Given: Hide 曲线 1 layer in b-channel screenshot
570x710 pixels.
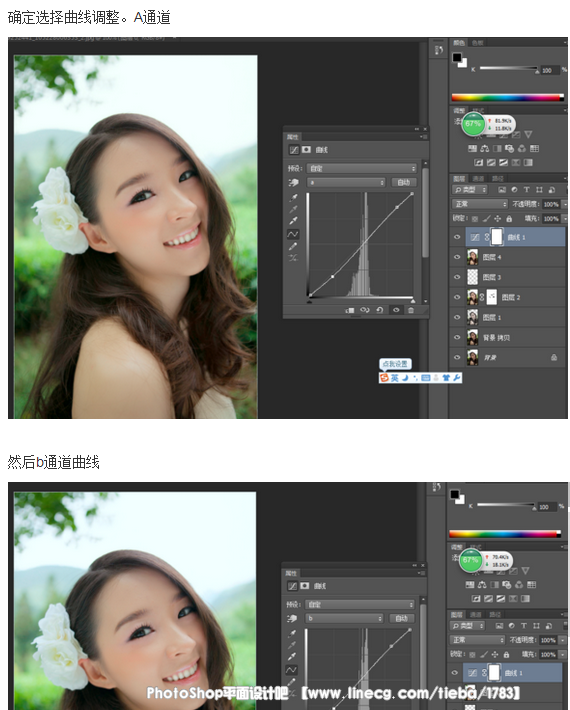Looking at the screenshot, I should [455, 673].
